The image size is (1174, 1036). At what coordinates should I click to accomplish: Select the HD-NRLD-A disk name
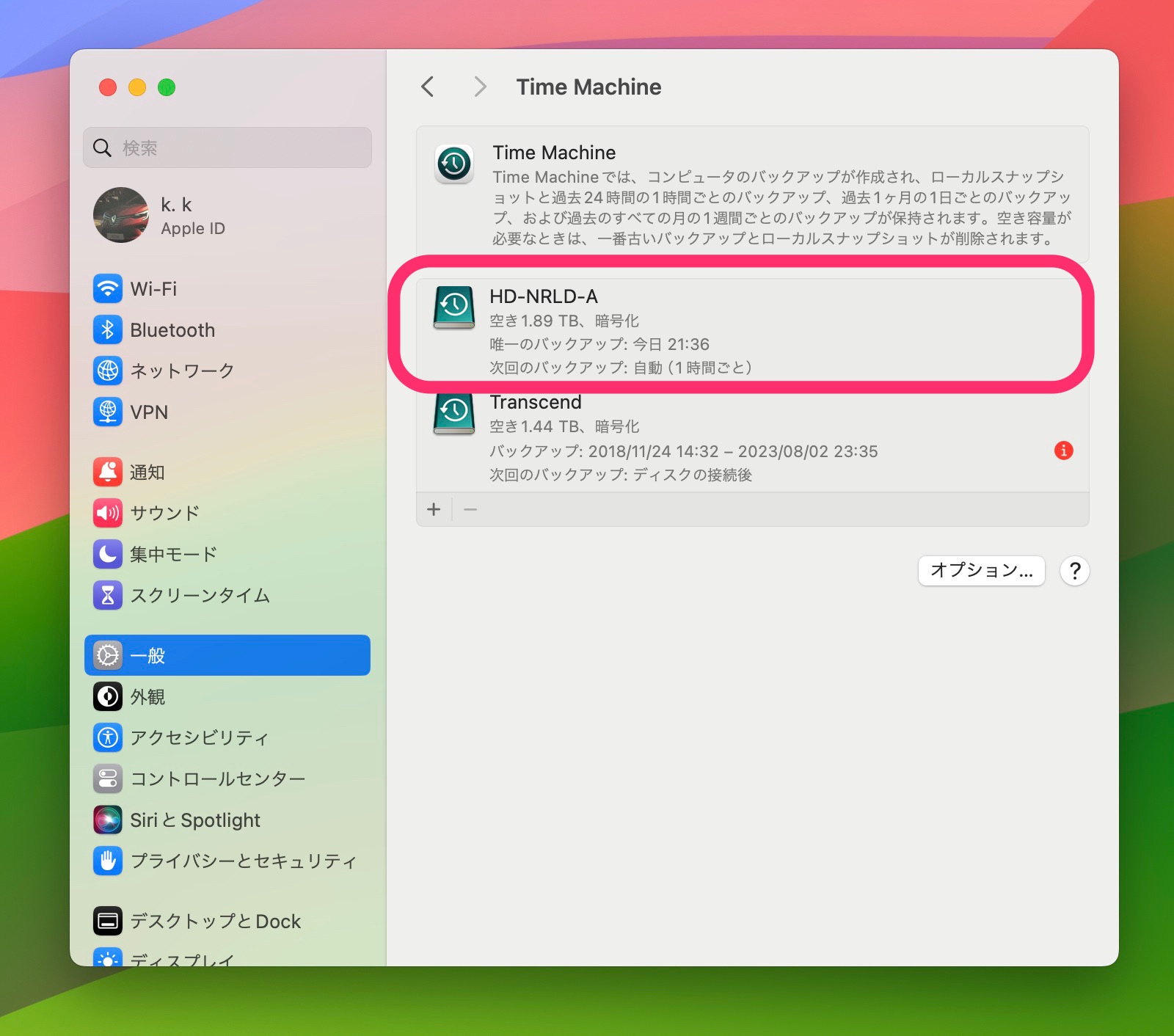(544, 296)
